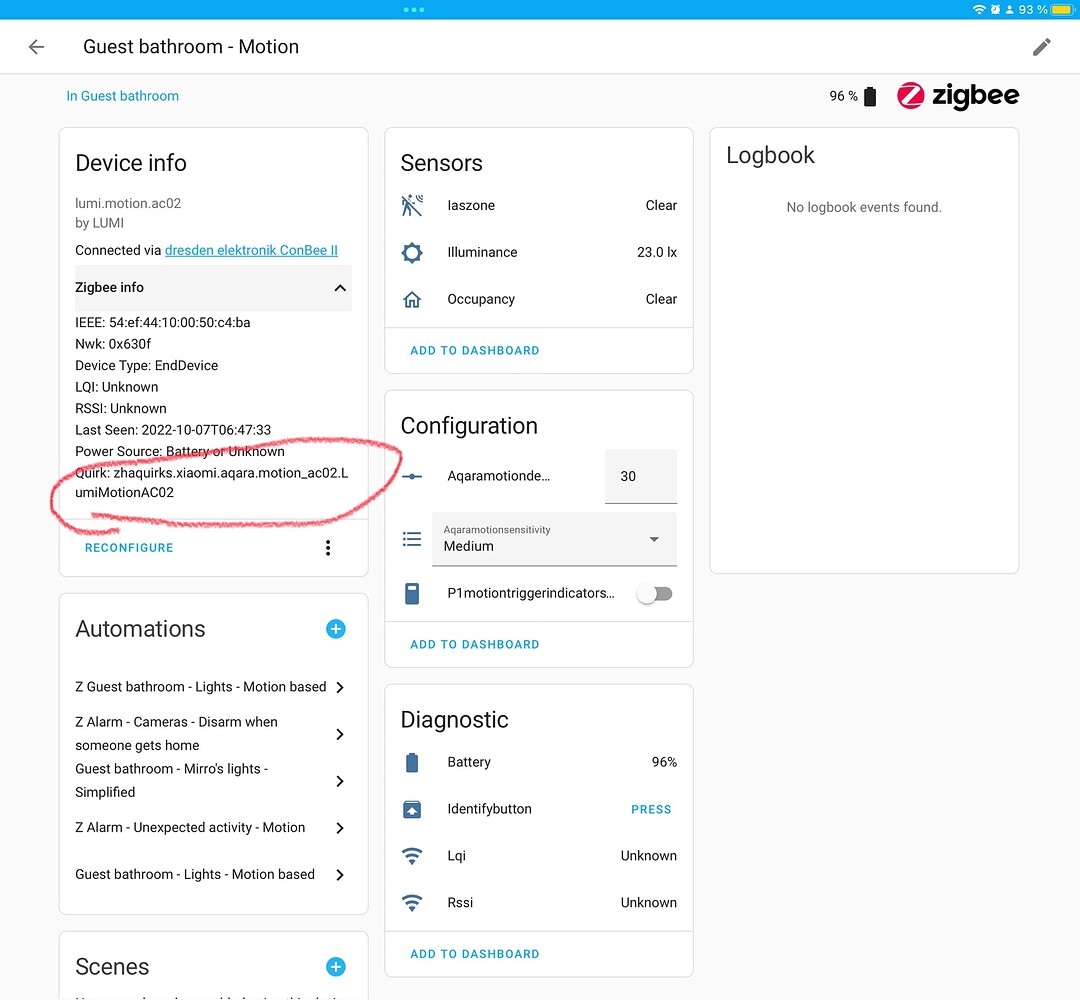This screenshot has height=1000, width=1080.
Task: Click the Rssi Unknown value
Action: (648, 902)
